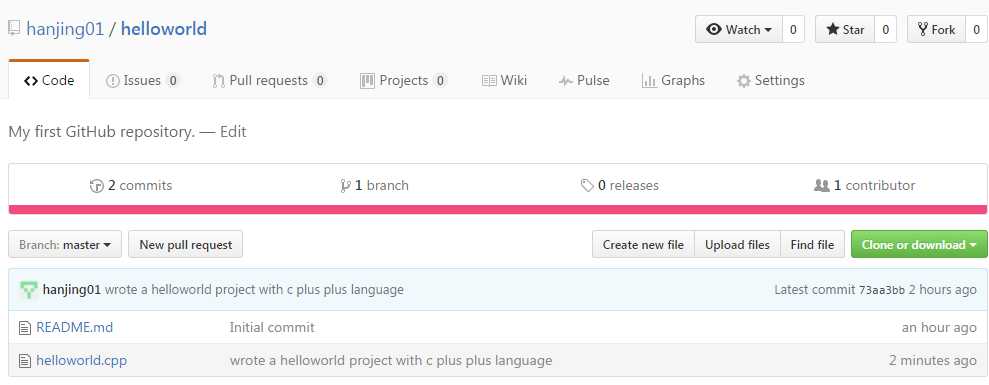This screenshot has height=385, width=989.
Task: Open the Wiki tab
Action: [x=504, y=81]
